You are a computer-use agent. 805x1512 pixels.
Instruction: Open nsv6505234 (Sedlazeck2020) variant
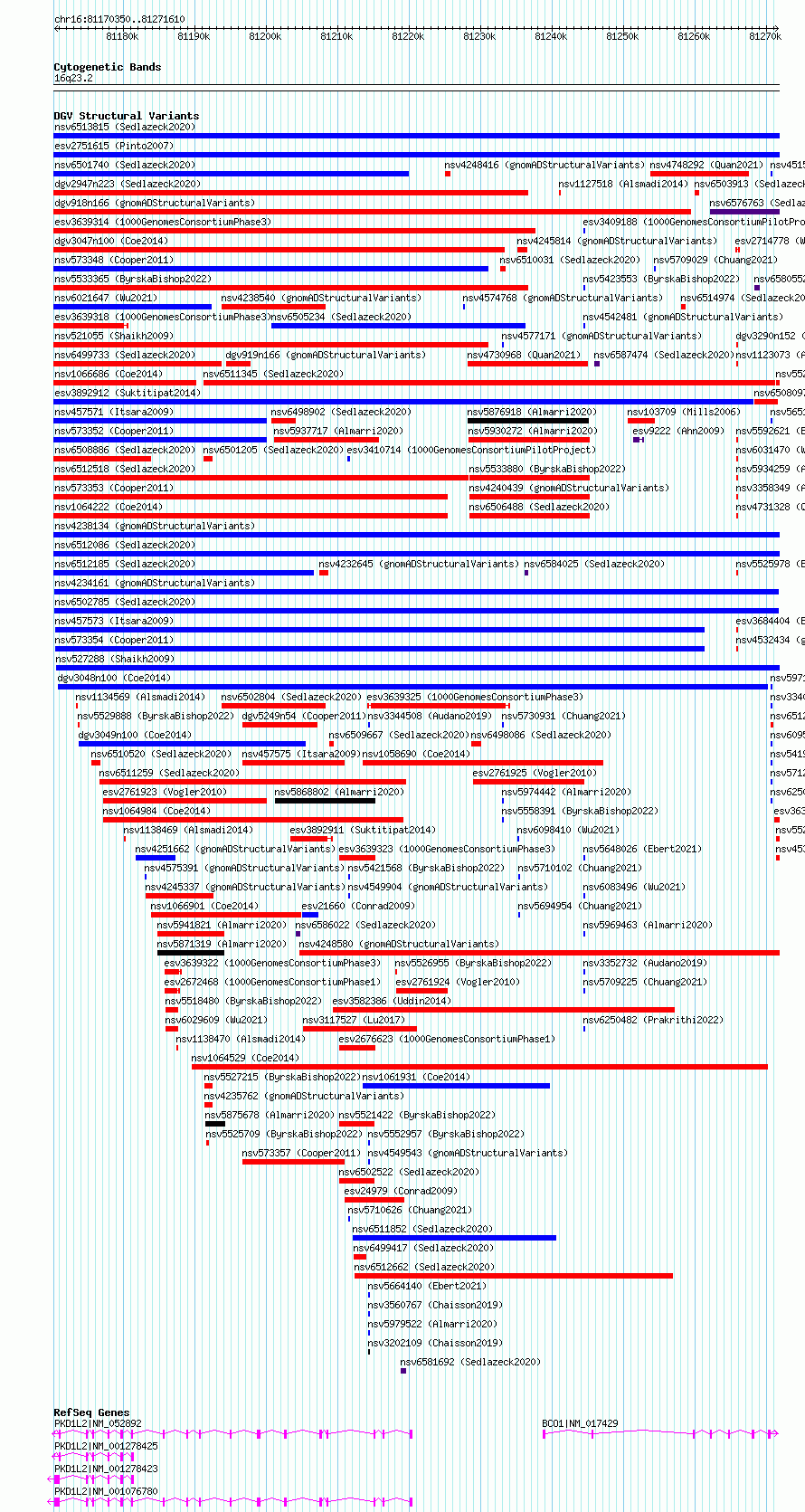point(341,318)
